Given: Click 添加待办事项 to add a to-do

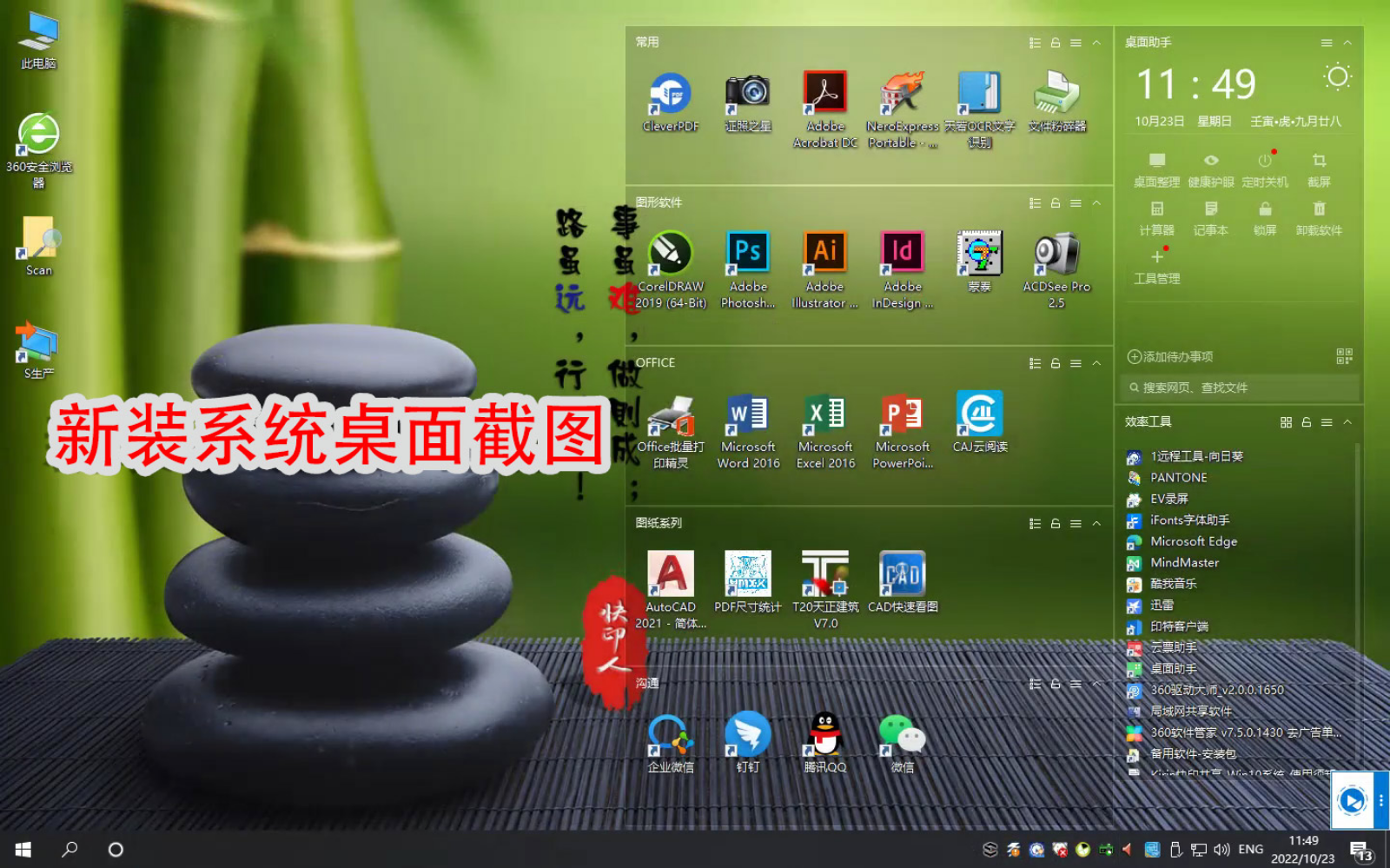Looking at the screenshot, I should pos(1170,357).
